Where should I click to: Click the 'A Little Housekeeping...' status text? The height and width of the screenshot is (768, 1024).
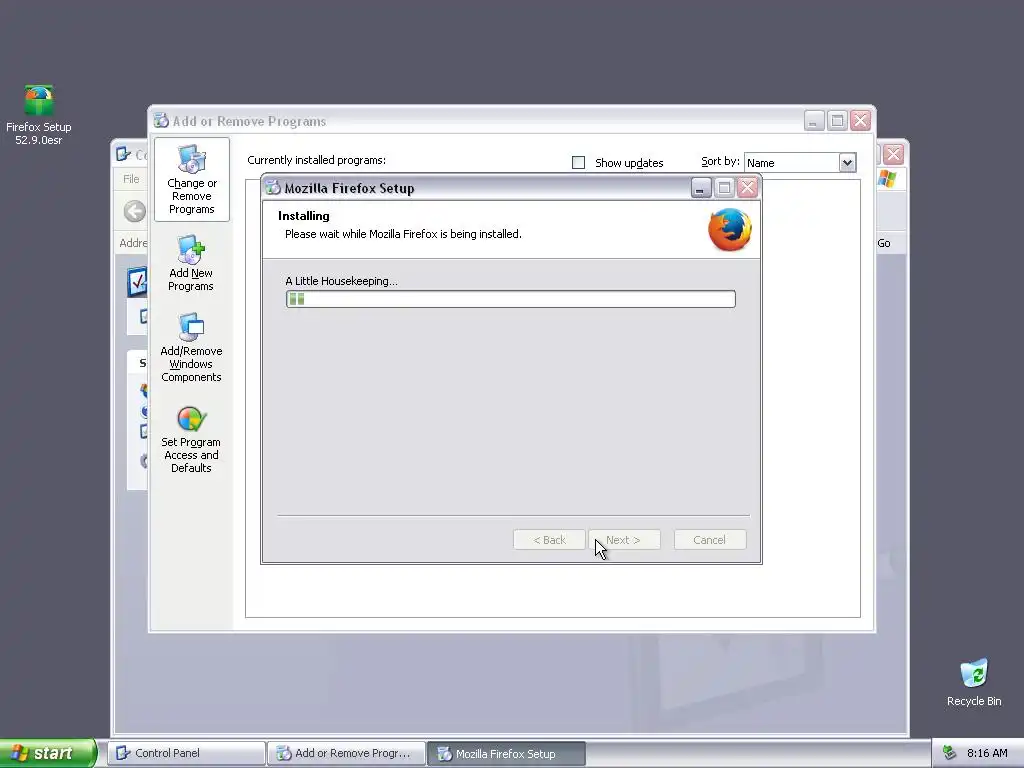click(x=342, y=281)
